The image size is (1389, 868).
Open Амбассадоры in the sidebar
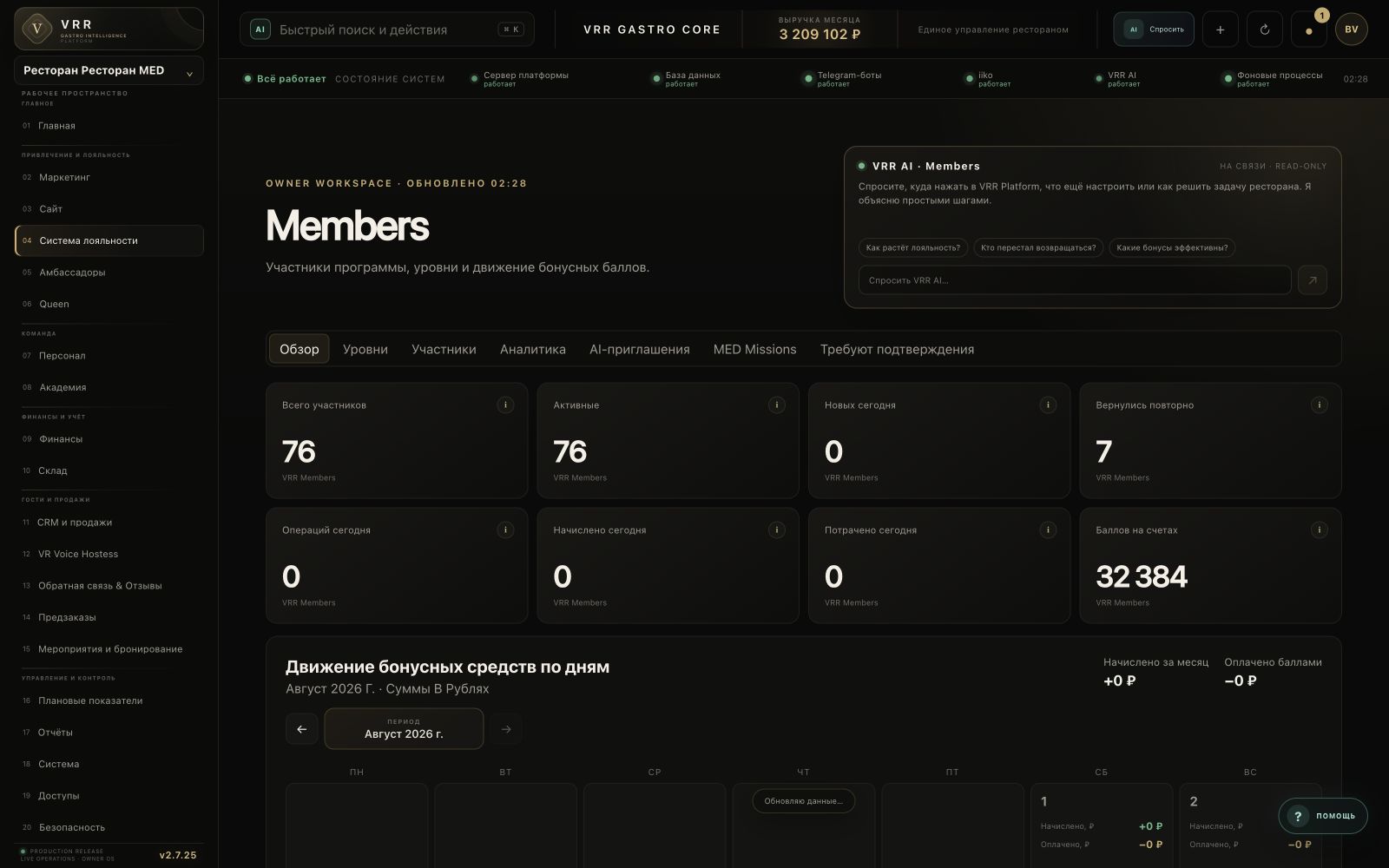point(109,273)
